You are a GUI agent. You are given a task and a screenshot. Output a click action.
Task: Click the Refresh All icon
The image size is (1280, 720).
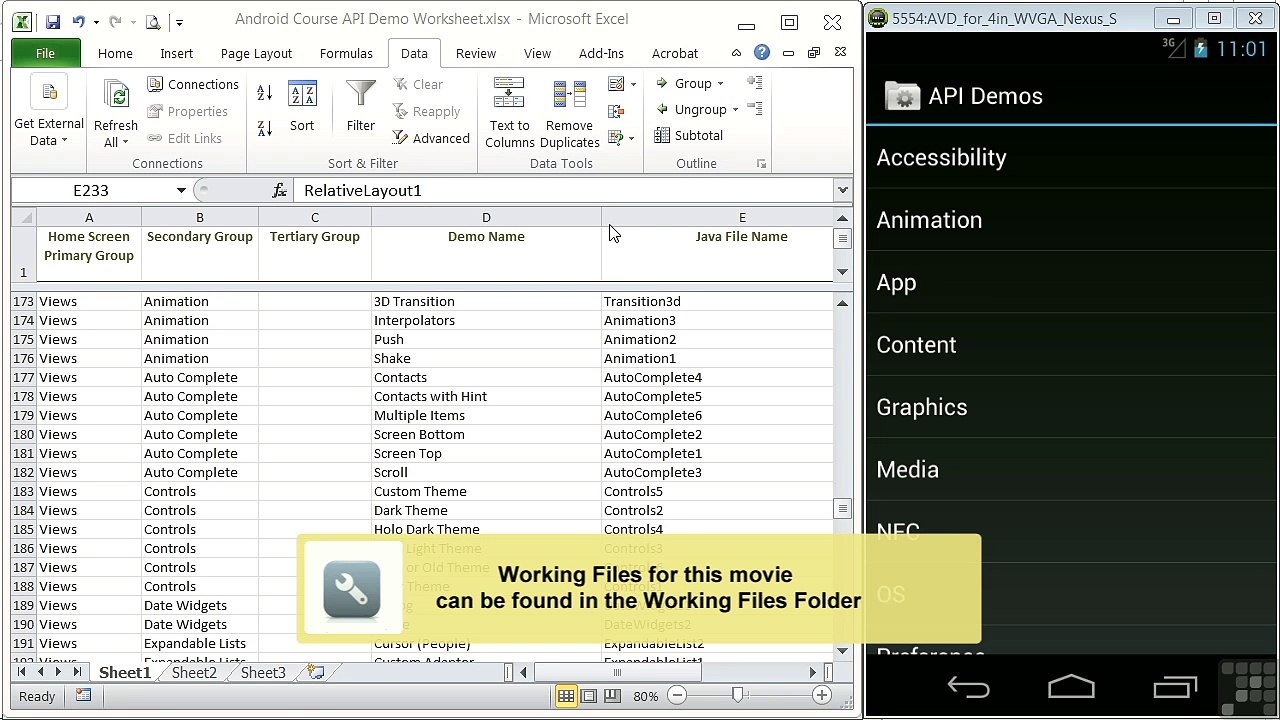[x=116, y=96]
